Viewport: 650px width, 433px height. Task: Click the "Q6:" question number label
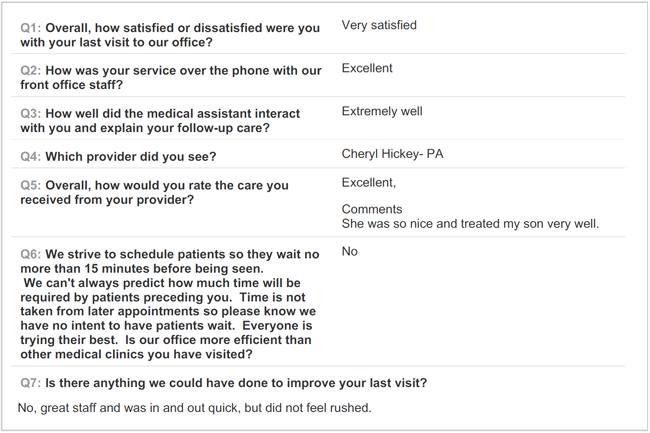coord(31,255)
